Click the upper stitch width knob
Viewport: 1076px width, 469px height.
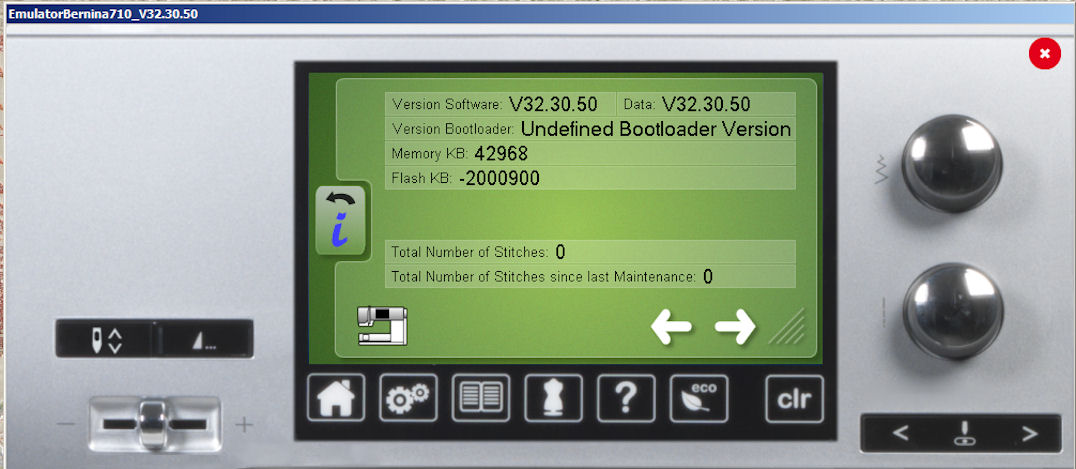click(x=951, y=163)
